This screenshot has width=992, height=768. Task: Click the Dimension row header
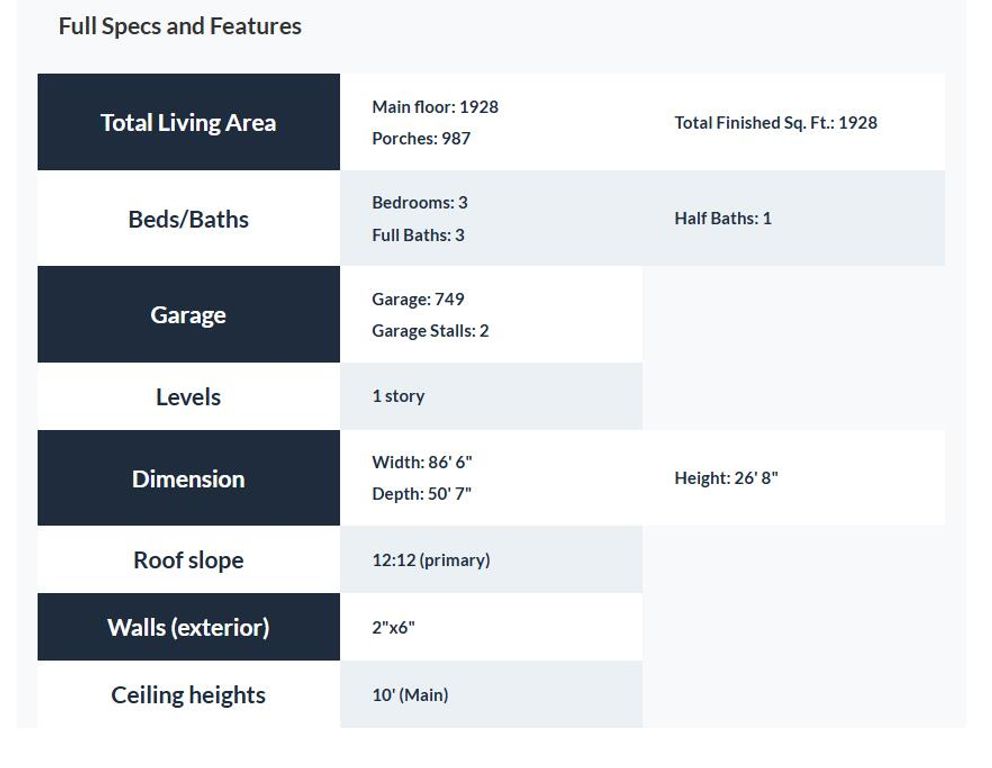pyautogui.click(x=189, y=478)
